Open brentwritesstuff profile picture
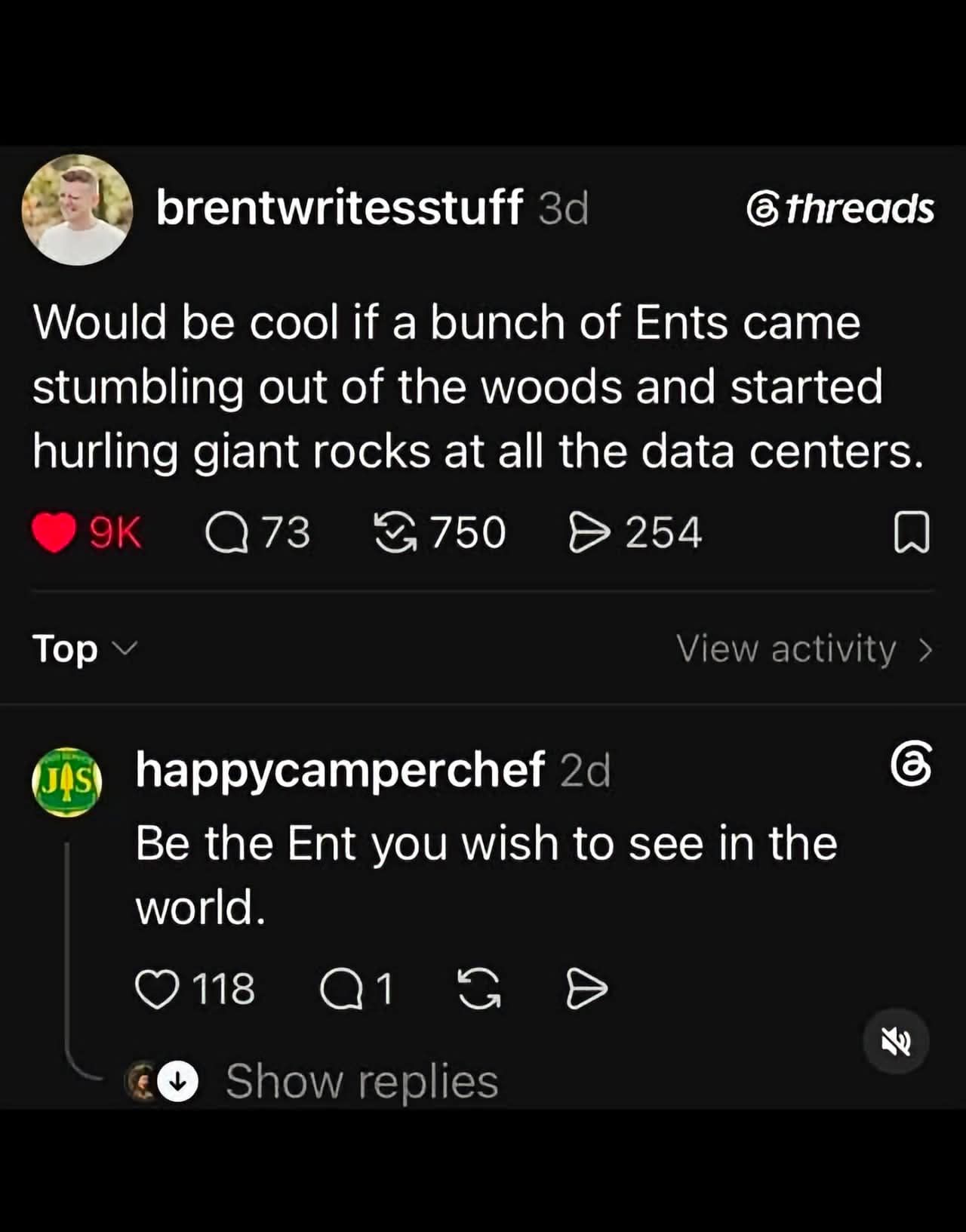The image size is (966, 1232). coord(77,209)
